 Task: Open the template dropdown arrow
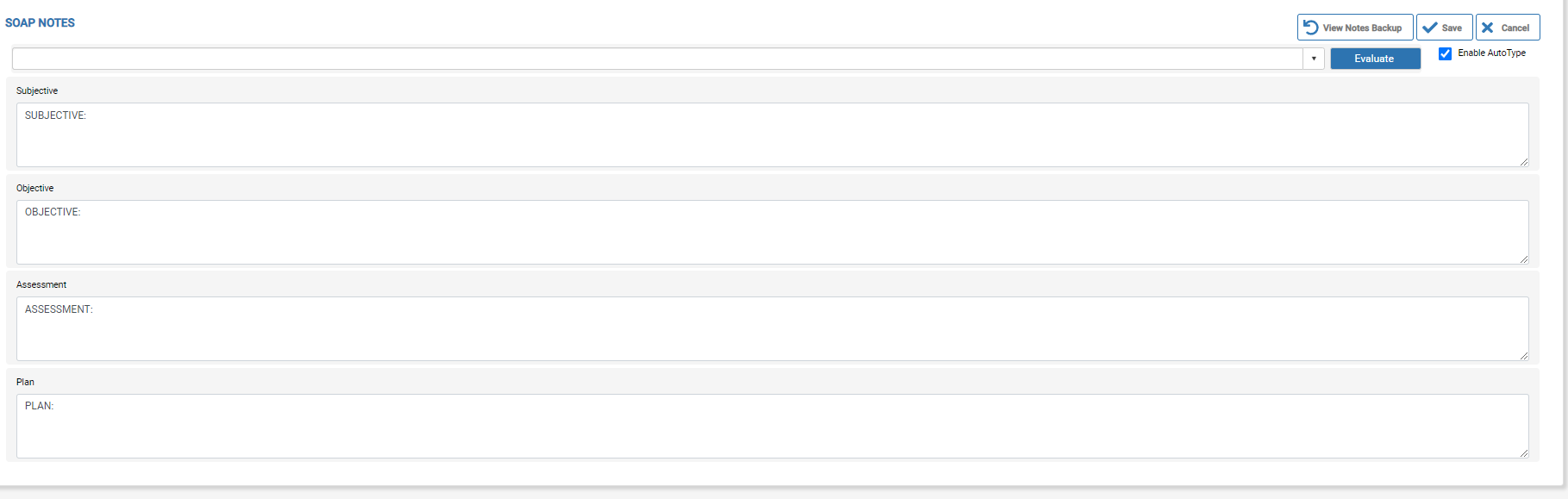click(x=1314, y=59)
